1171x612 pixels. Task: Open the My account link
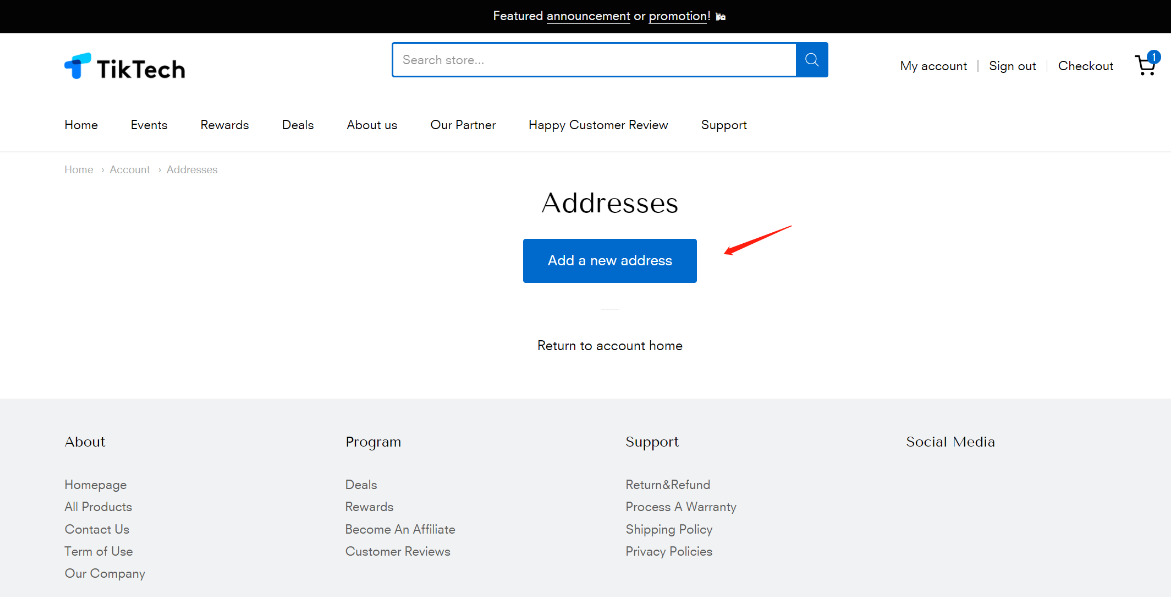933,66
